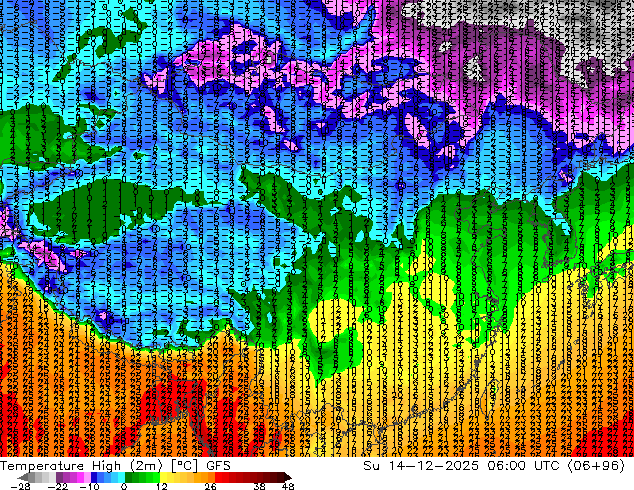Click the '38' legend label
This screenshot has width=634, height=490.
(259, 486)
